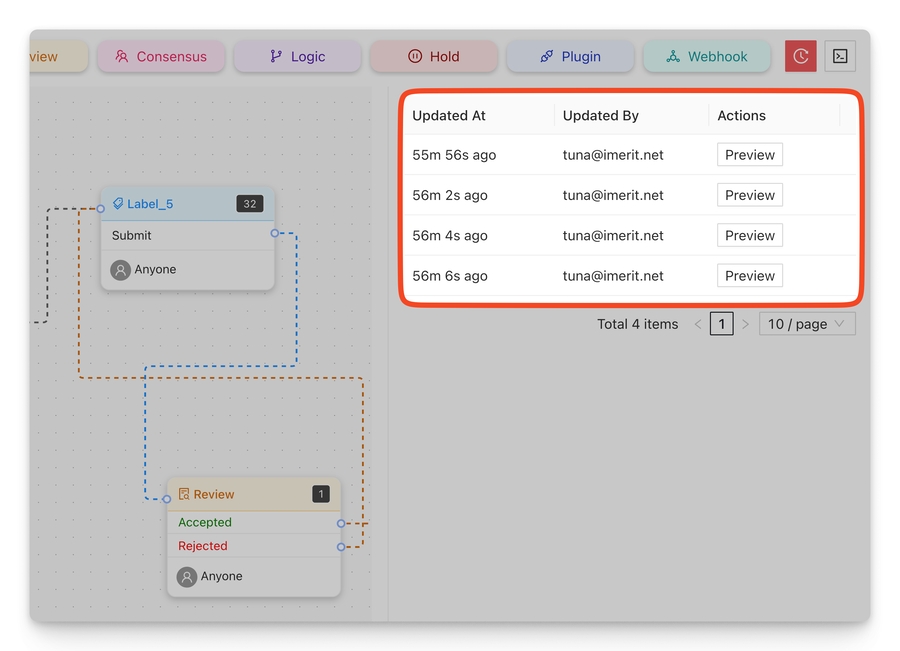Add a Webhook stage from toolbar
The height and width of the screenshot is (651, 900).
706,57
